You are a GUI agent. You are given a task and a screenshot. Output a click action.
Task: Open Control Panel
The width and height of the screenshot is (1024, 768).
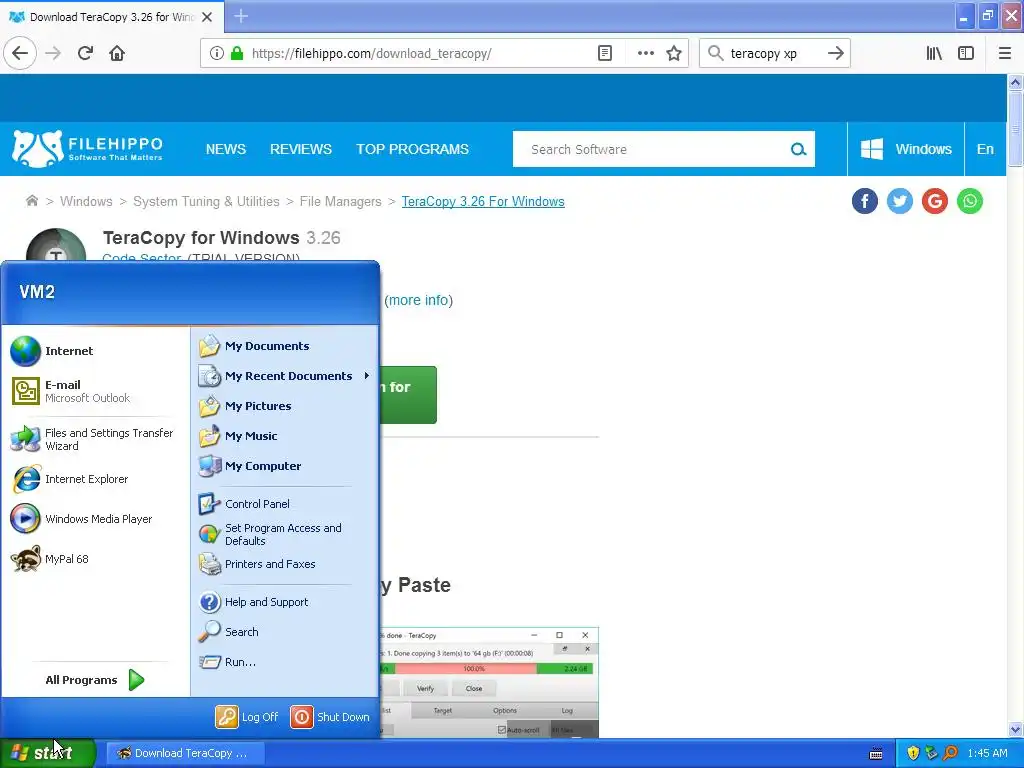tap(285, 504)
